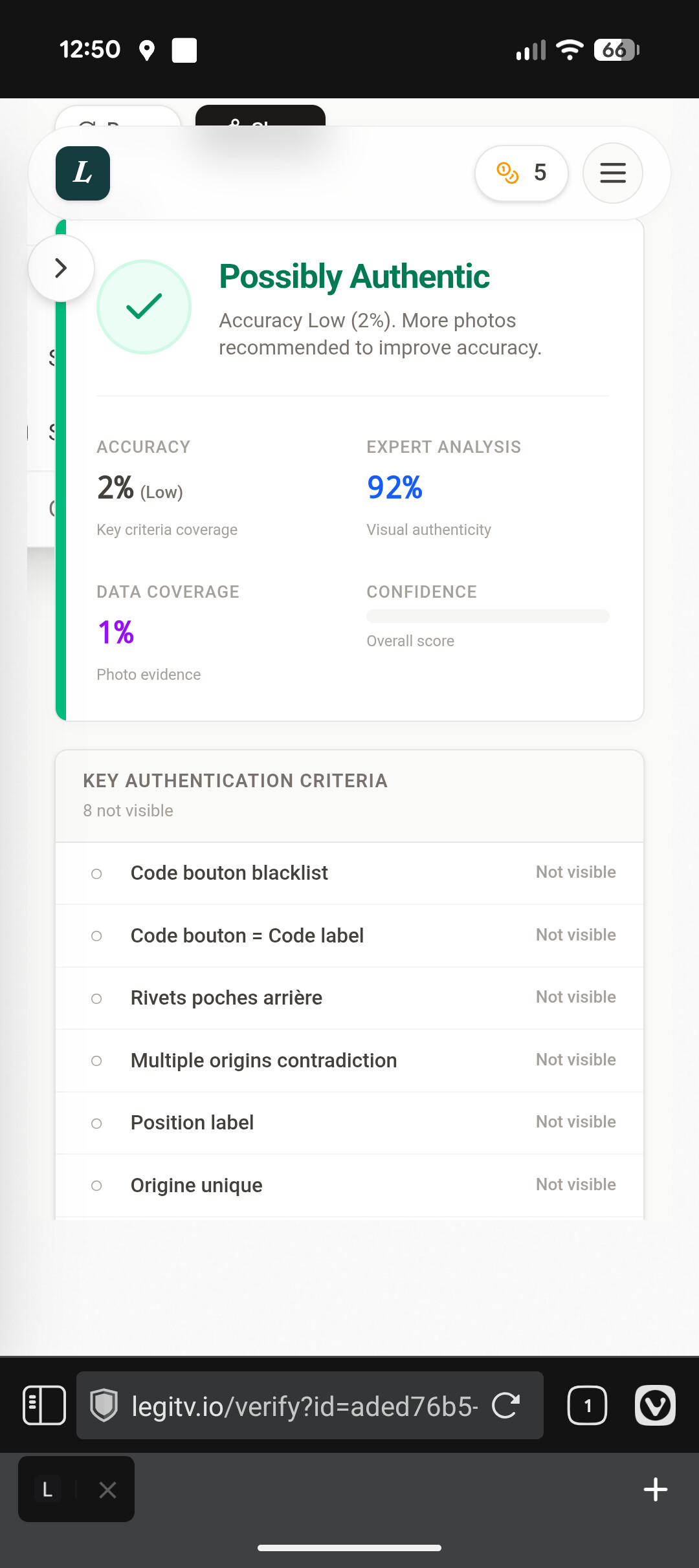Image resolution: width=699 pixels, height=1568 pixels.
Task: Open the credits coin counter
Action: pos(522,173)
